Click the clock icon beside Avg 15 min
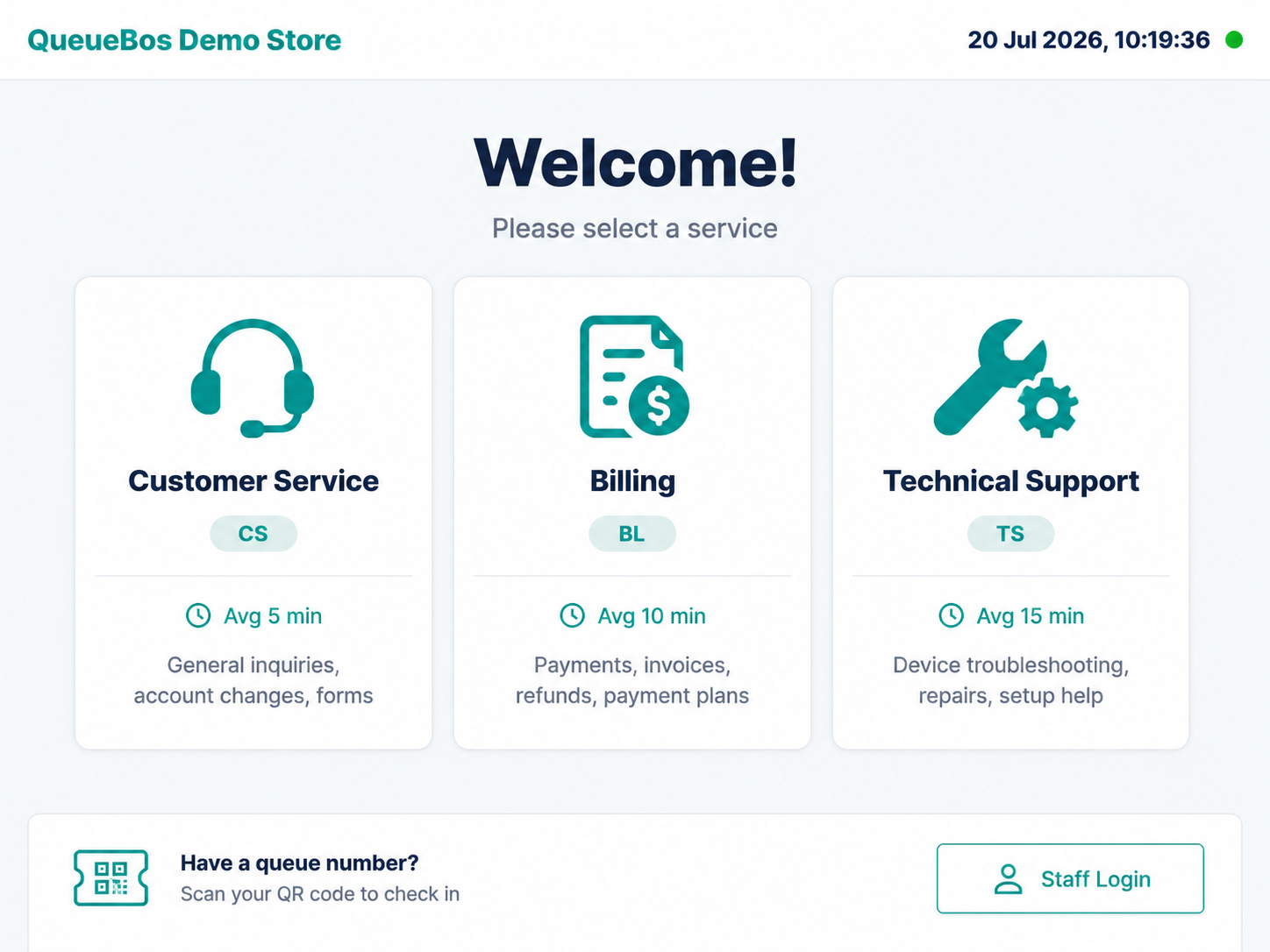The image size is (1270, 952). point(951,615)
